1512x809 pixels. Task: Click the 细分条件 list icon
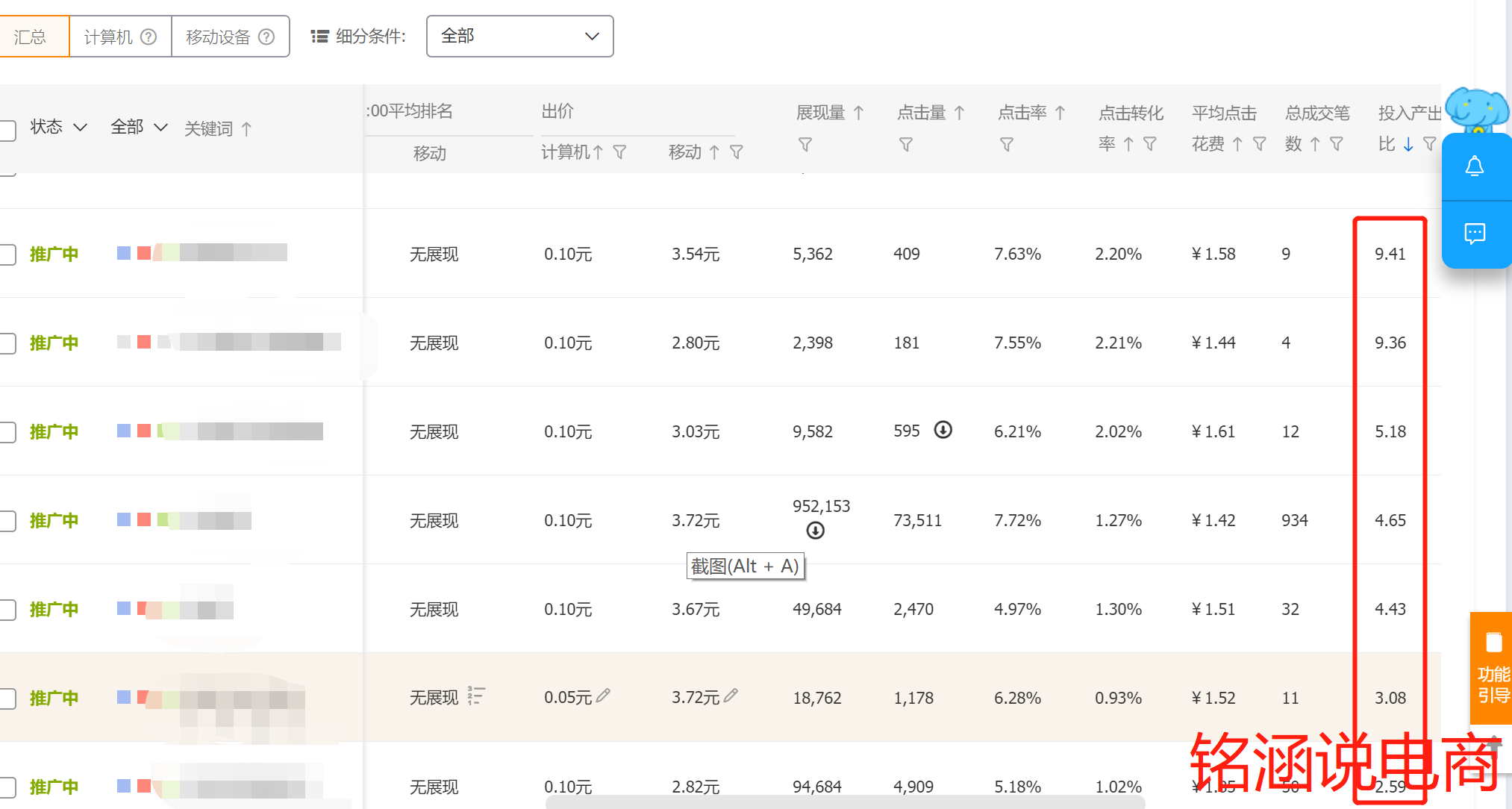tap(319, 37)
